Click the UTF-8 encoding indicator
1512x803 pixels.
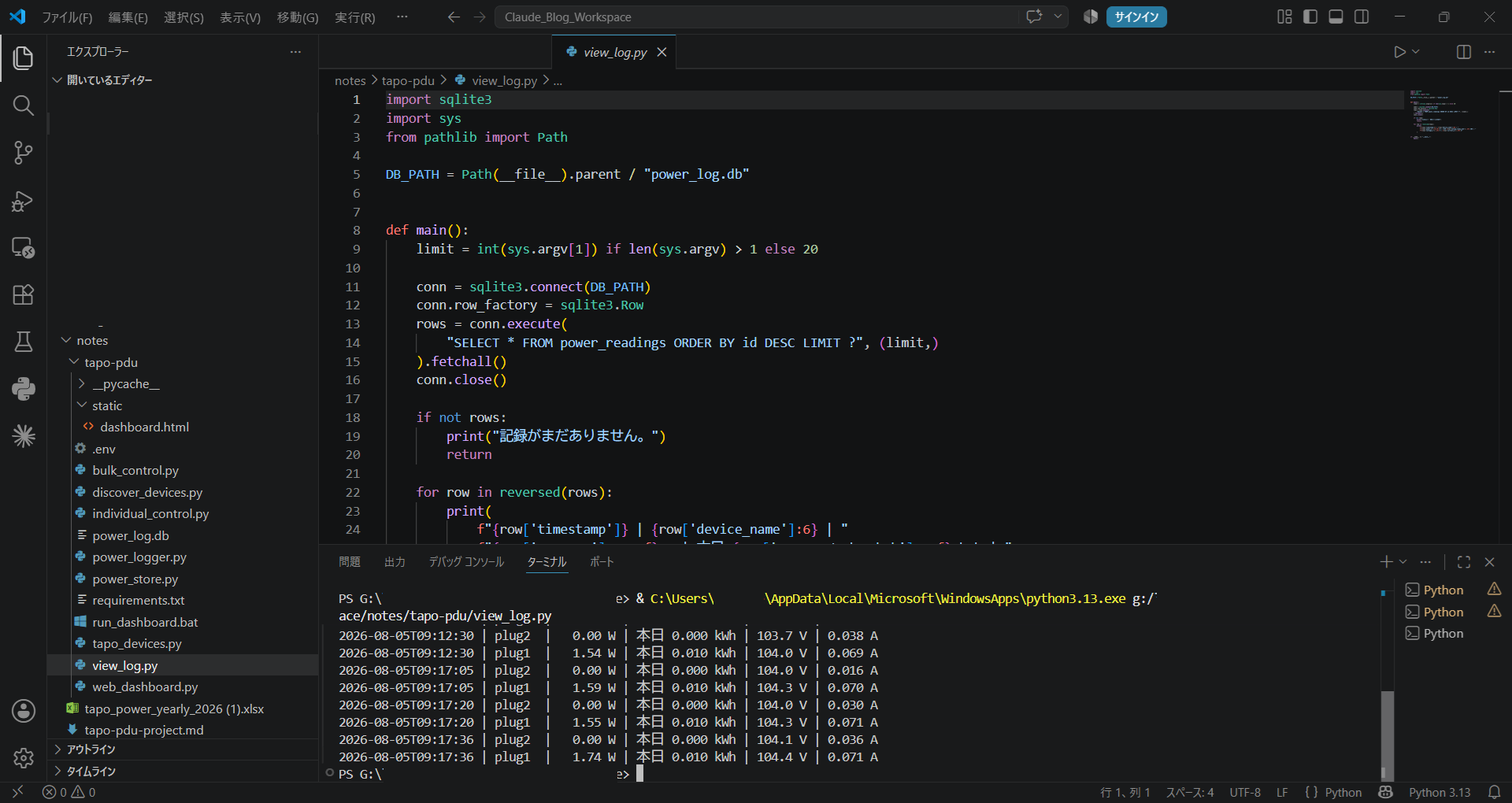[1245, 792]
